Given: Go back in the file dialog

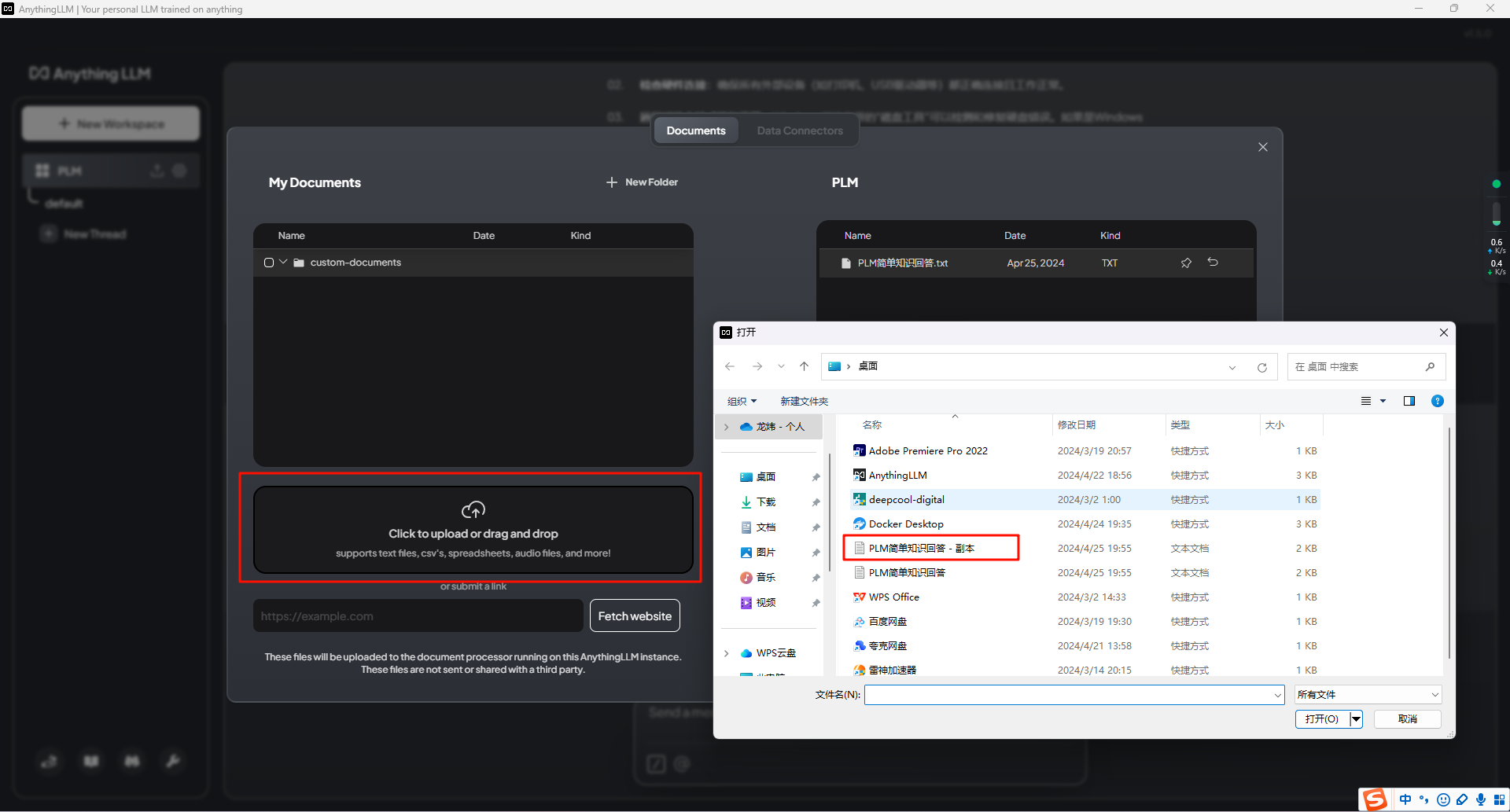Looking at the screenshot, I should (730, 367).
